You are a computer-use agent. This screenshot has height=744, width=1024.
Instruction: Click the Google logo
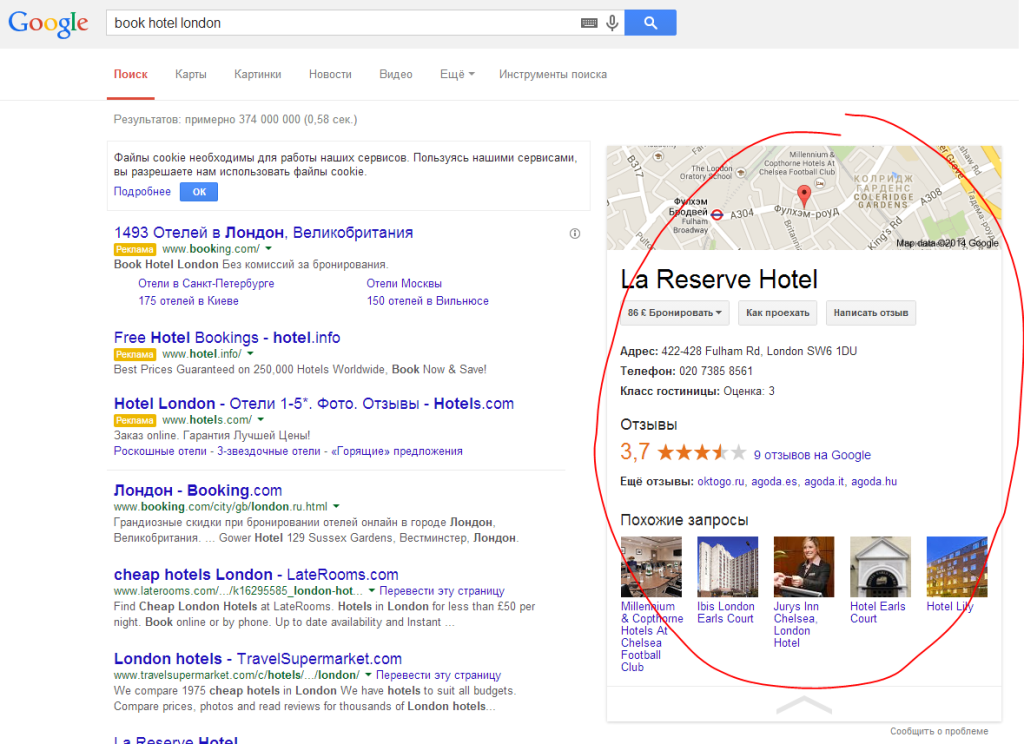coord(48,24)
